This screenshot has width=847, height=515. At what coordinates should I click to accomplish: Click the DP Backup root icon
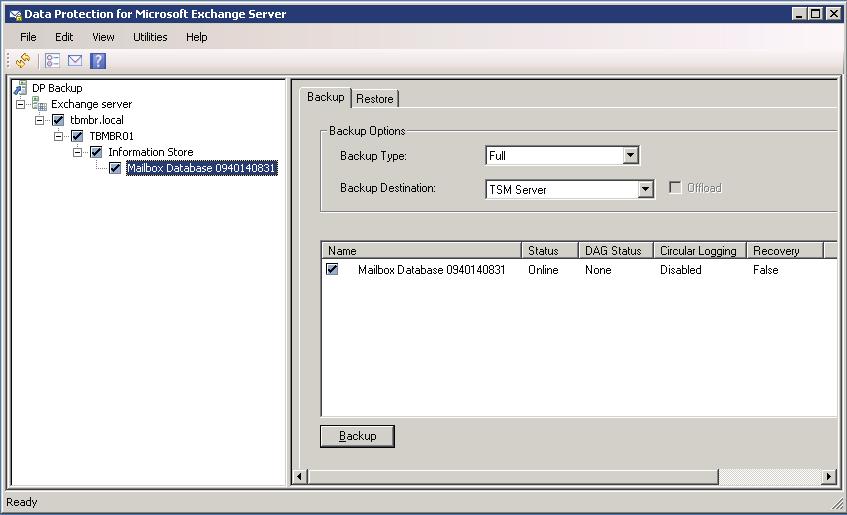pos(21,88)
